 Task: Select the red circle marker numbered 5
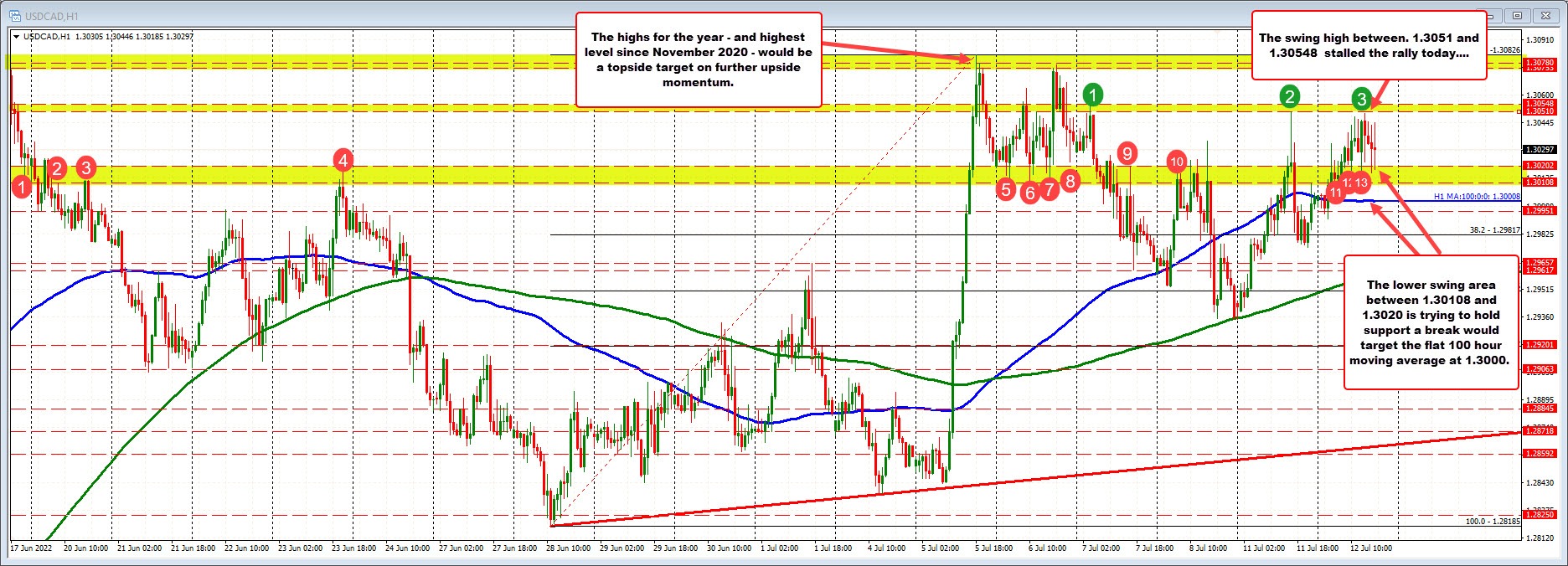tap(1006, 189)
